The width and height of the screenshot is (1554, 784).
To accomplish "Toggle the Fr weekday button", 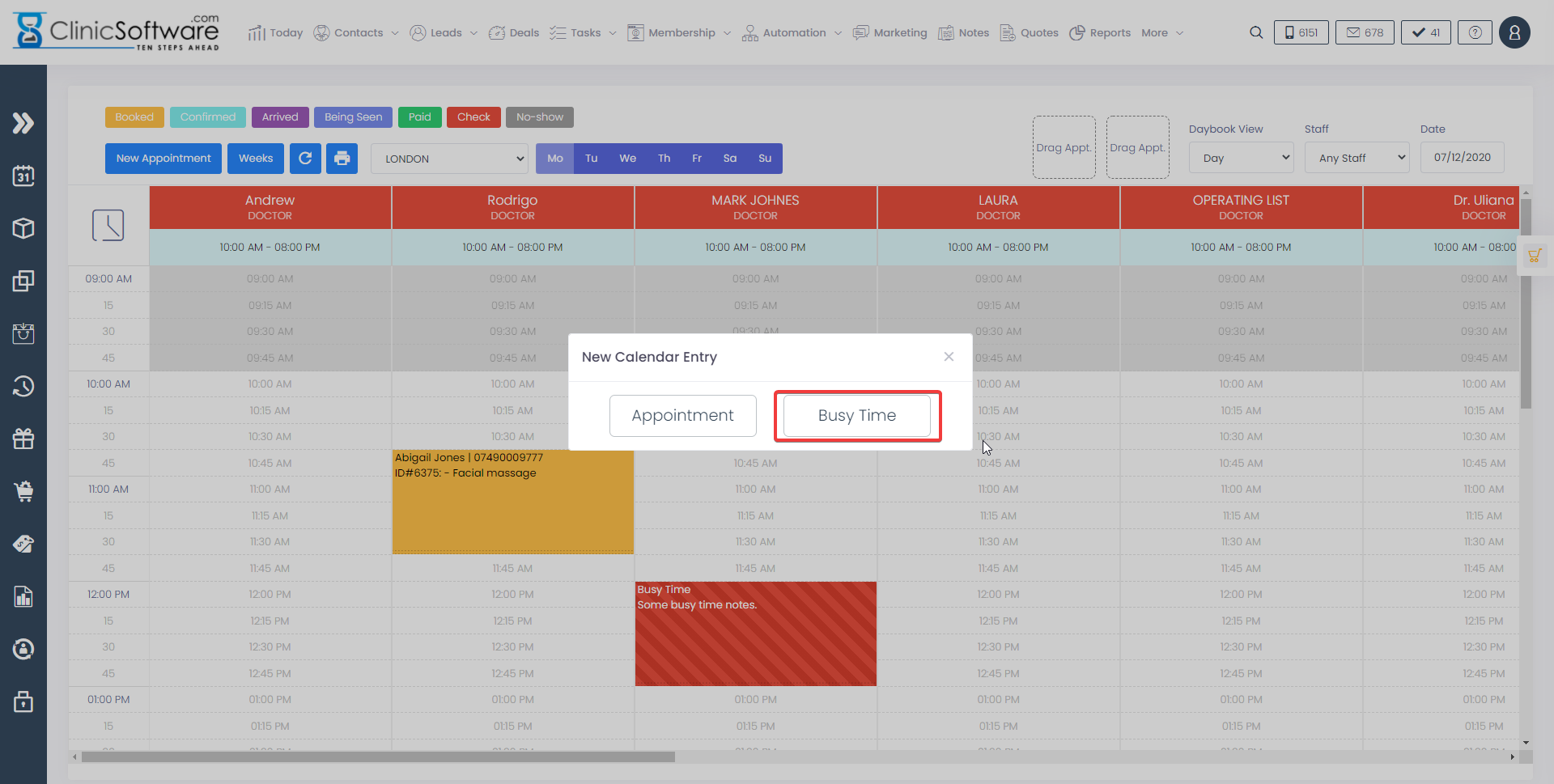I will click(x=697, y=159).
